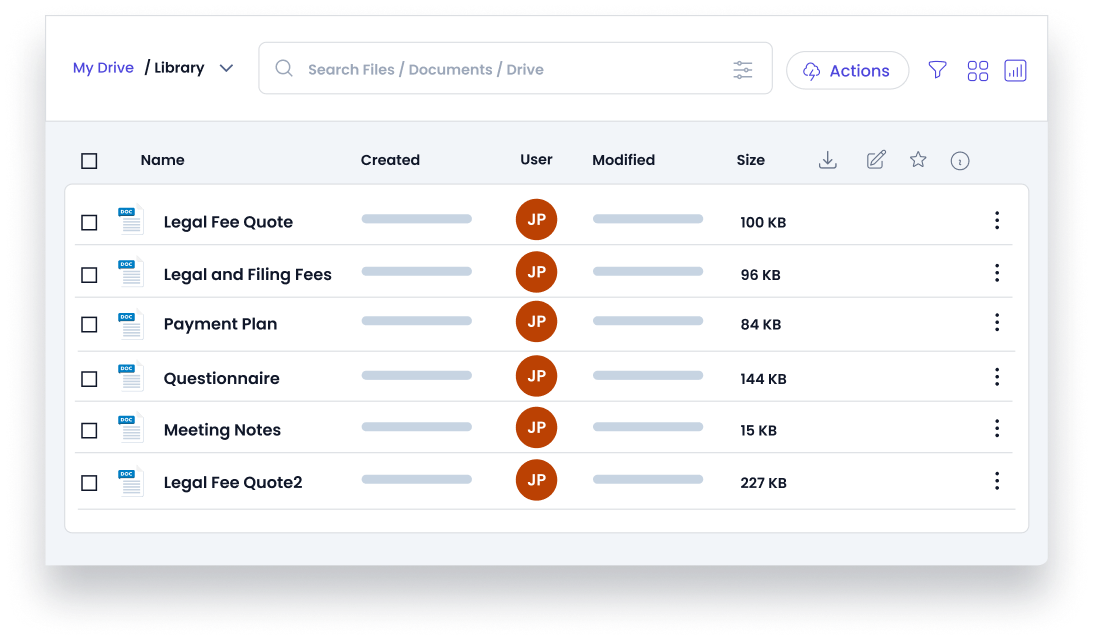Viewport: 1094px width, 641px height.
Task: Click the edit pencil icon in header
Action: point(876,160)
